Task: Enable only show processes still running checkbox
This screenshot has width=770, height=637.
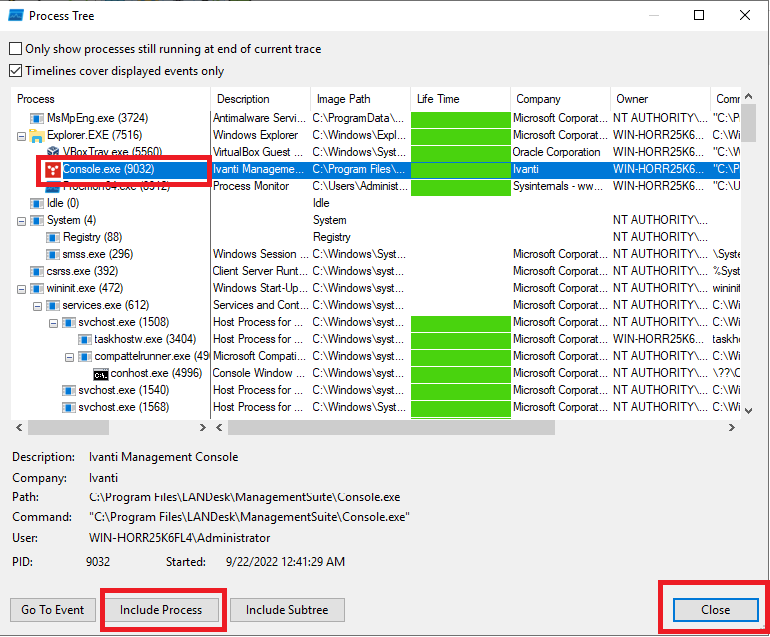Action: click(15, 49)
